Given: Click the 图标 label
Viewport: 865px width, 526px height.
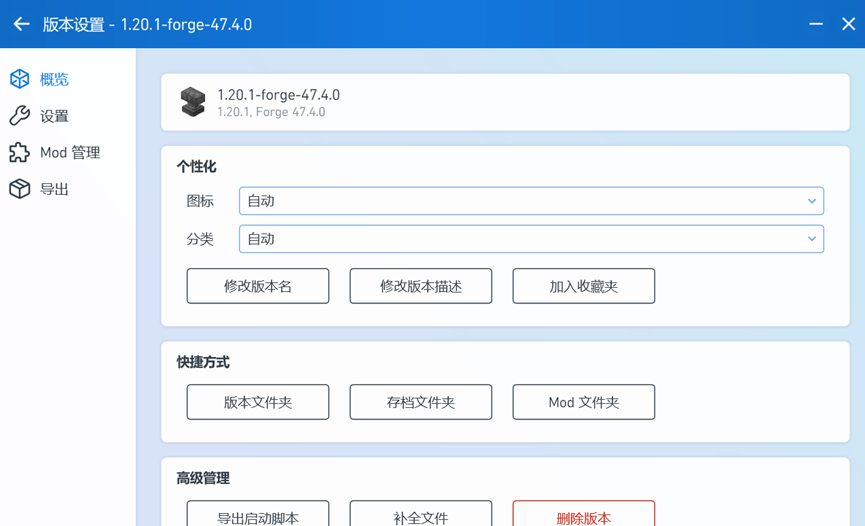Looking at the screenshot, I should [200, 201].
